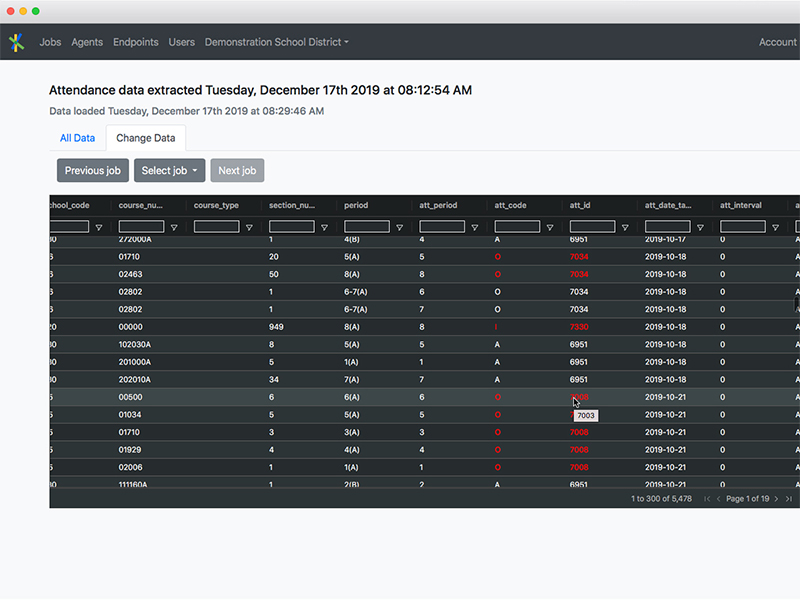
Task: Go to next page of results
Action: [x=776, y=498]
